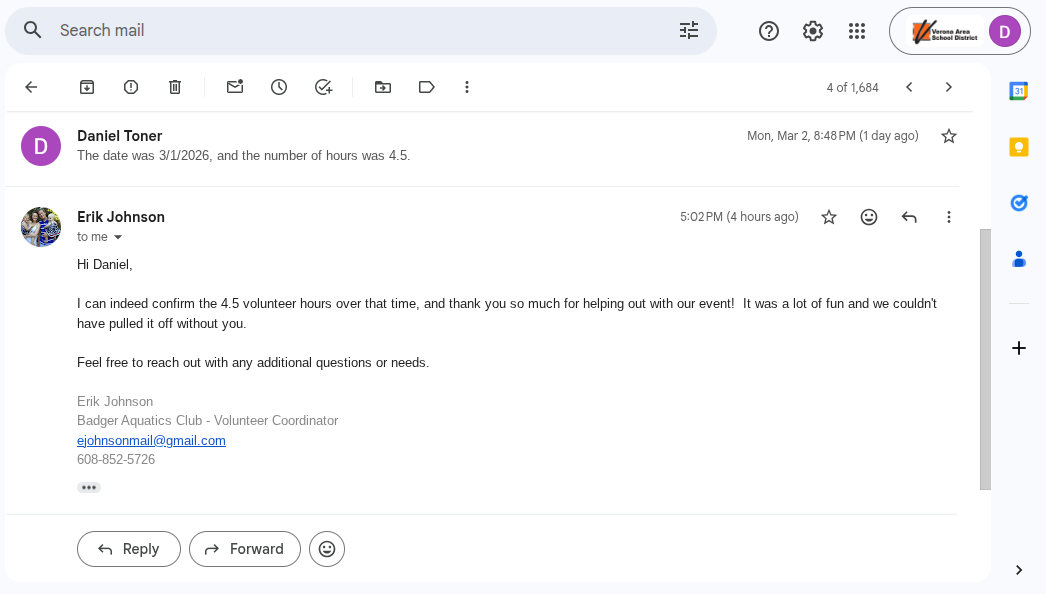Screen dimensions: 1046x594
Task: Delete the conversation with trash icon
Action: [x=175, y=87]
